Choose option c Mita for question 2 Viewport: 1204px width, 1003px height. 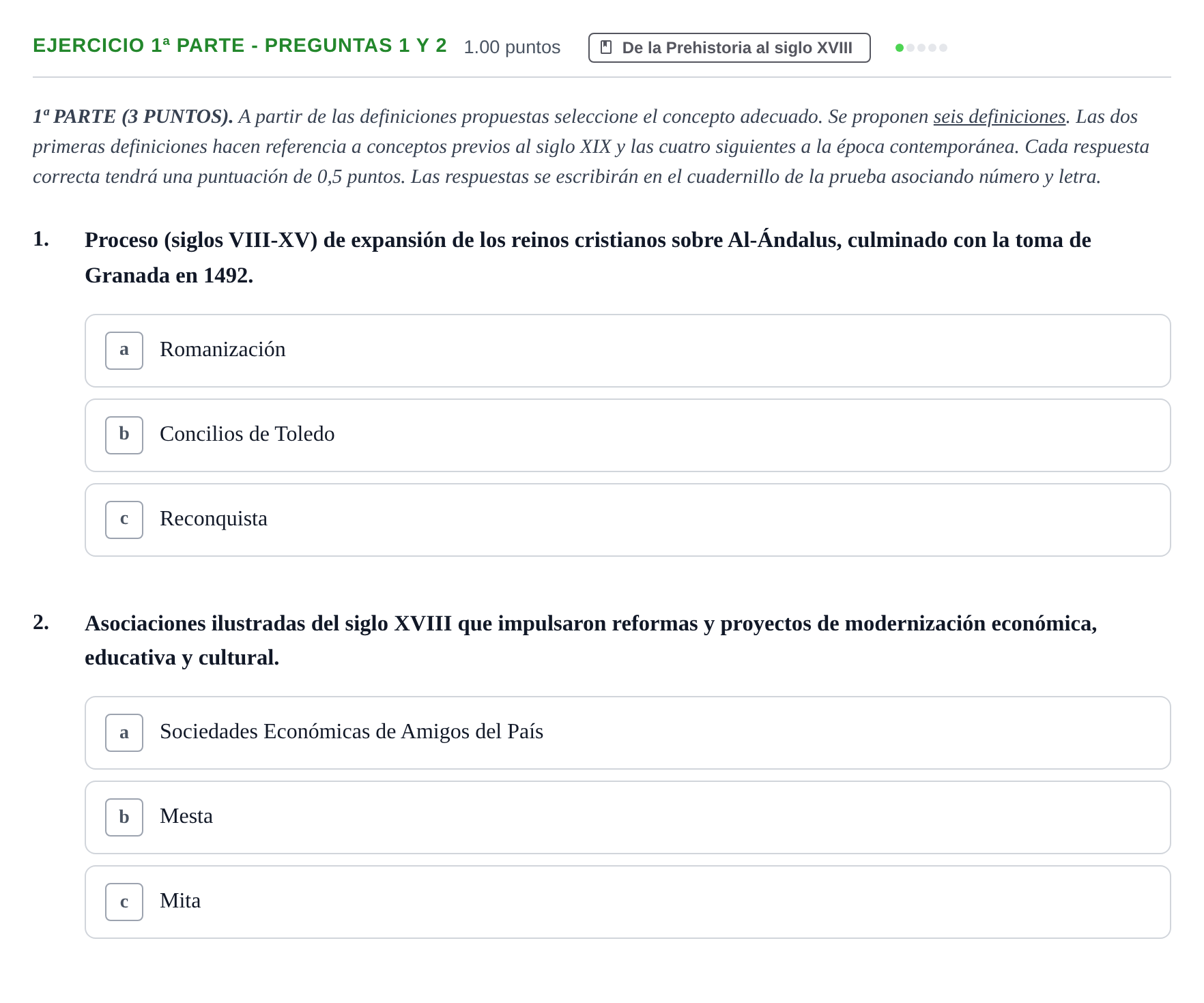[627, 902]
